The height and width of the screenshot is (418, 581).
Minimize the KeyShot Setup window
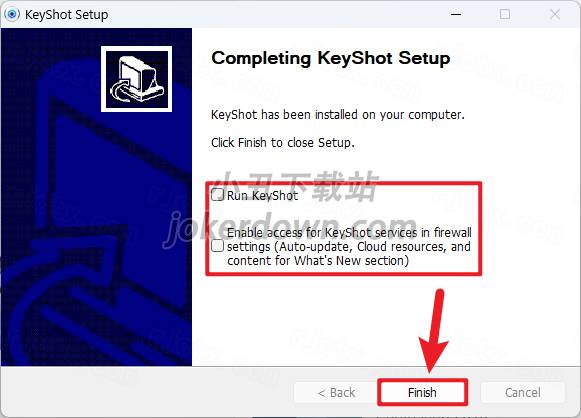pyautogui.click(x=456, y=14)
